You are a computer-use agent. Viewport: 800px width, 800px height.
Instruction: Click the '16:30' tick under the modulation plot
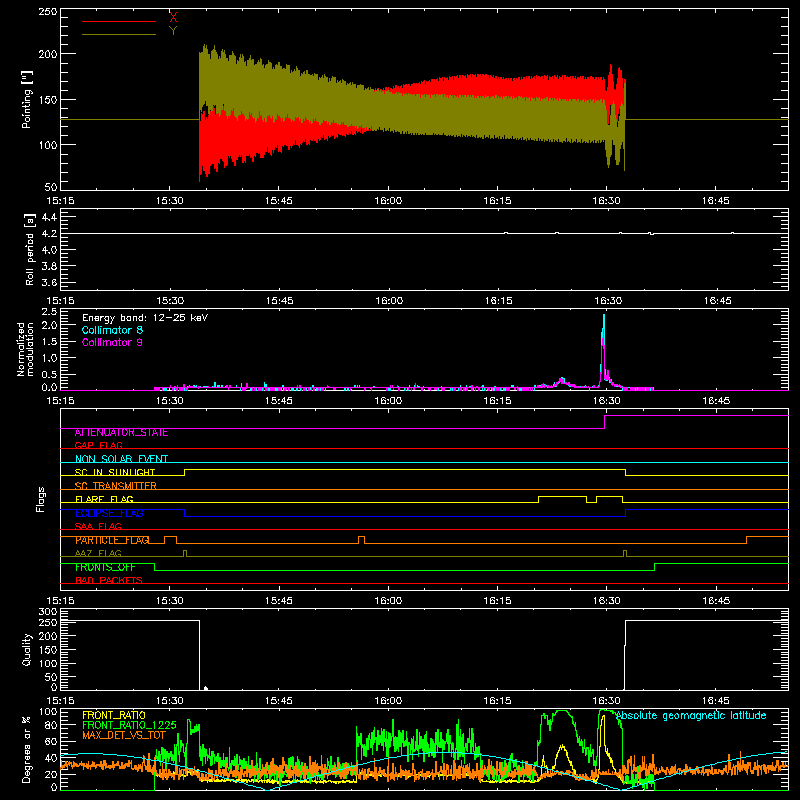(x=607, y=401)
